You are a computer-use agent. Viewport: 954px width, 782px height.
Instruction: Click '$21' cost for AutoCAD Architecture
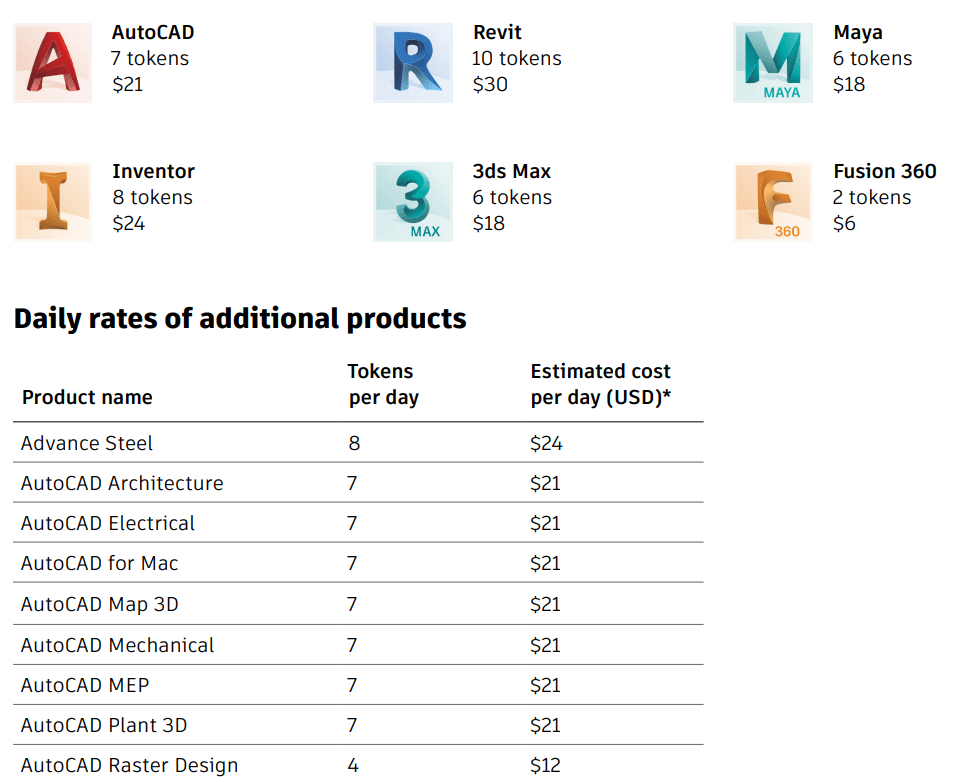[x=545, y=483]
